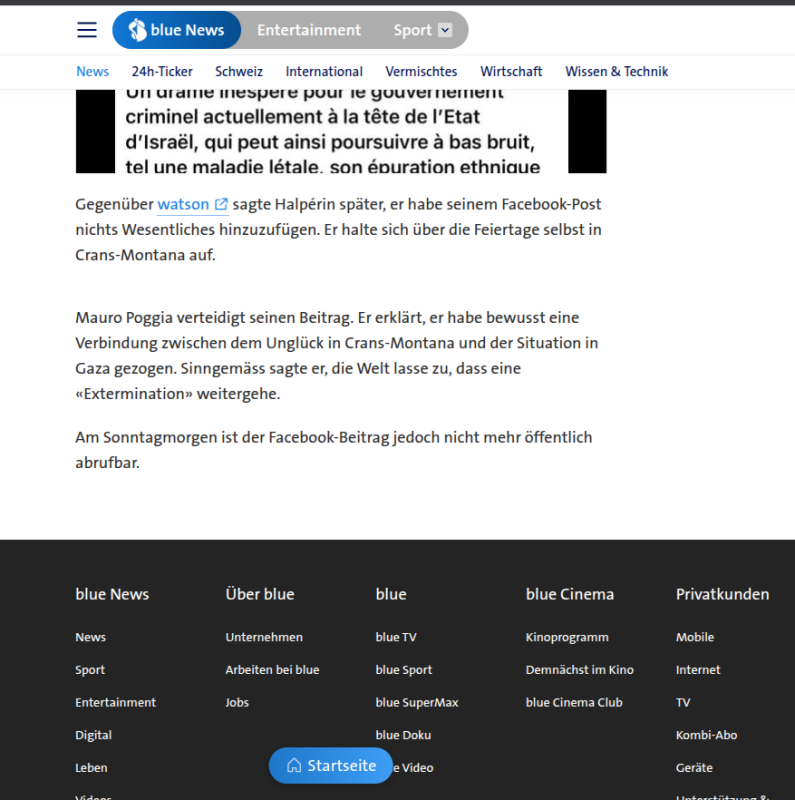The height and width of the screenshot is (800, 795).
Task: Go to blue Cinema Club link
Action: [574, 702]
